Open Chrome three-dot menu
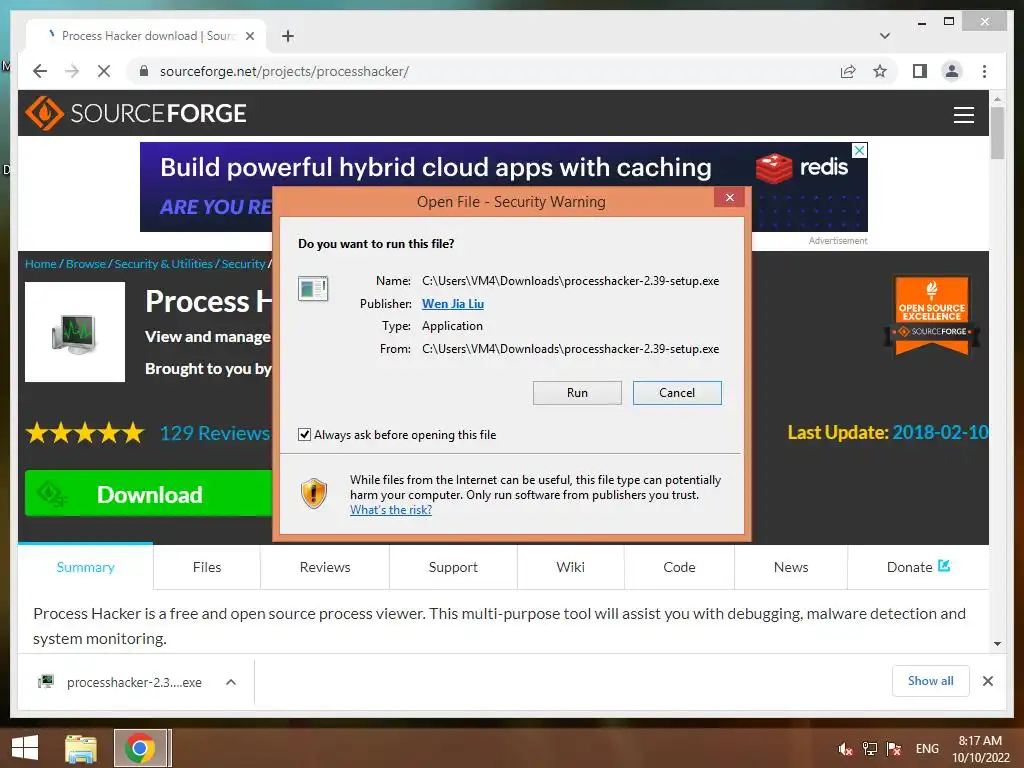1024x768 pixels. click(984, 71)
